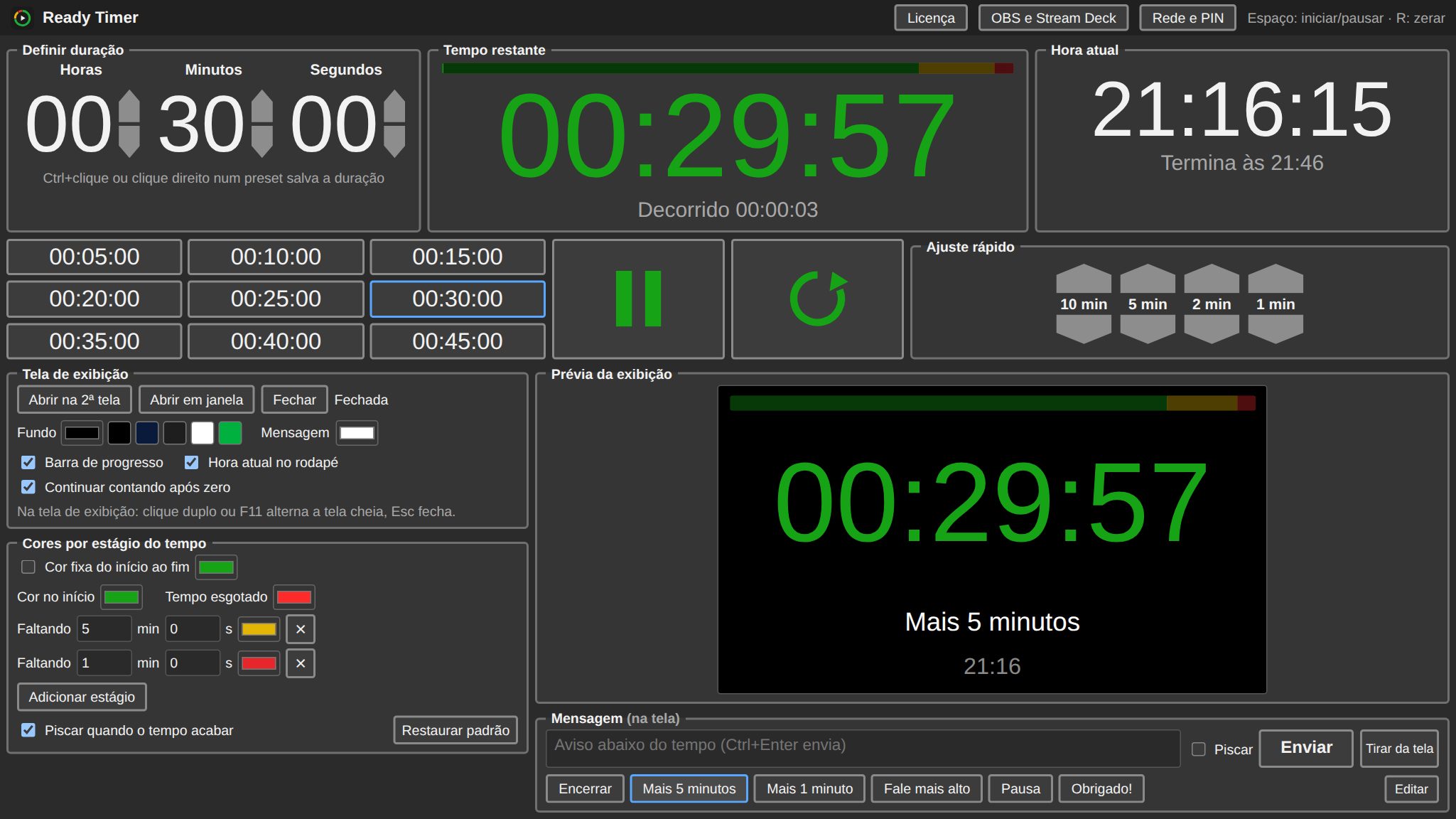Subtract 2 min using quick adjust down arrow

[x=1212, y=329]
